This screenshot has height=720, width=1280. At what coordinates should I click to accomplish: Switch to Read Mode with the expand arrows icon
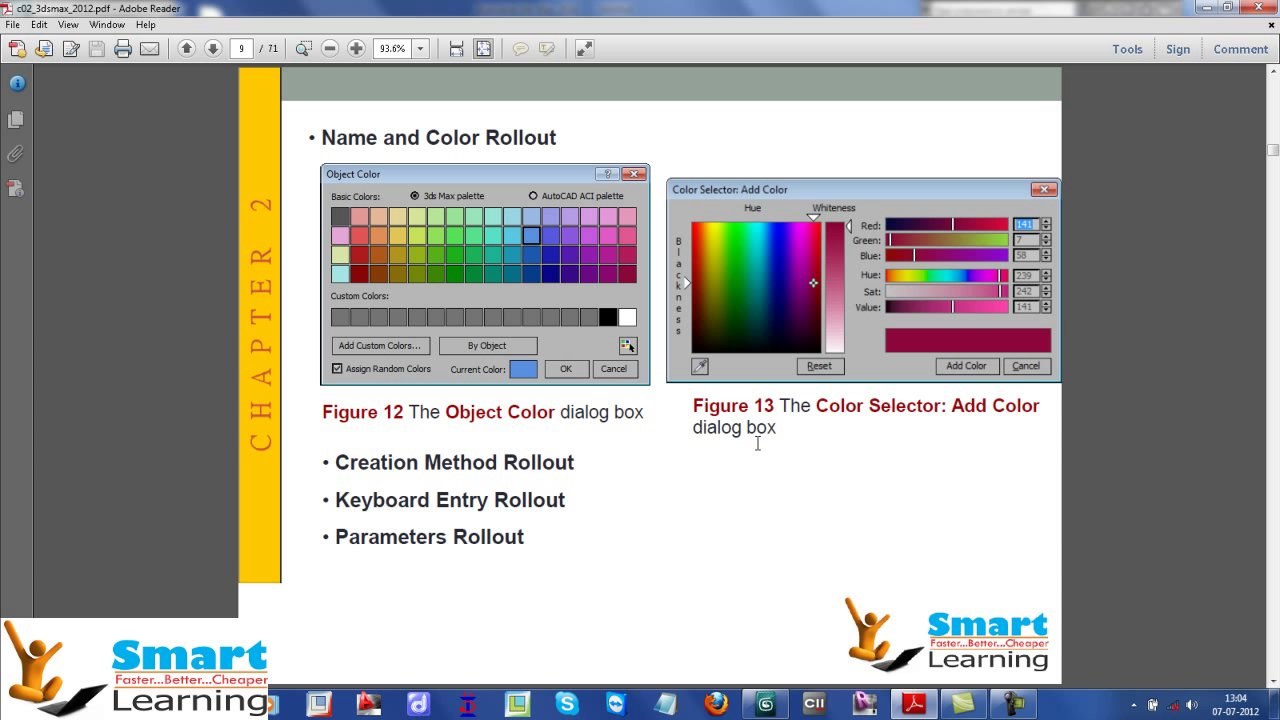click(x=585, y=49)
